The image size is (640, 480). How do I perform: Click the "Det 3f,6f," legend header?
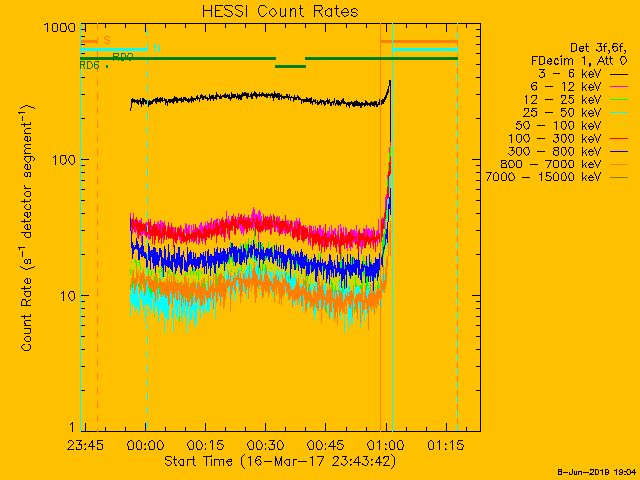tap(598, 48)
